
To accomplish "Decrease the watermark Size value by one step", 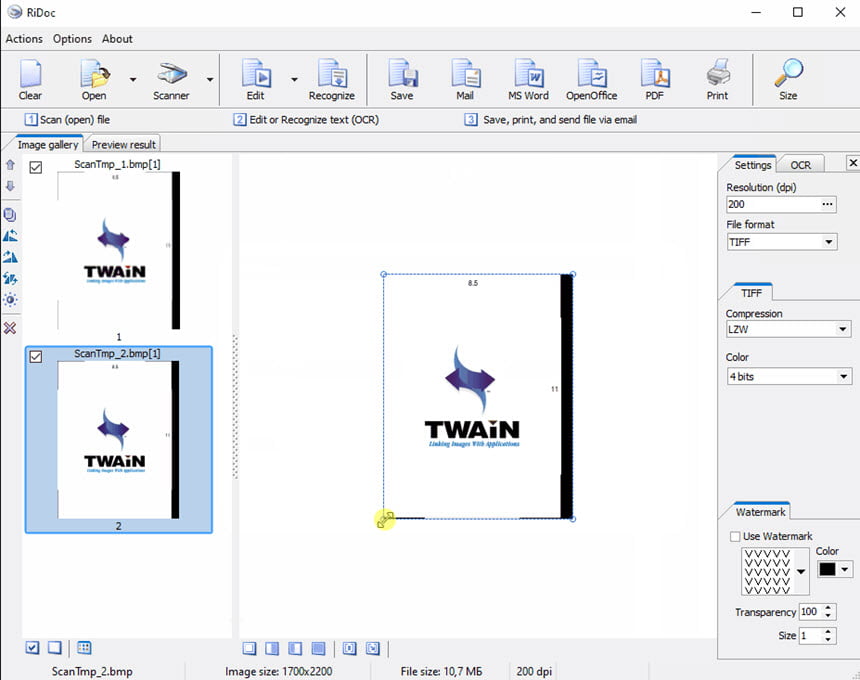I will point(828,639).
